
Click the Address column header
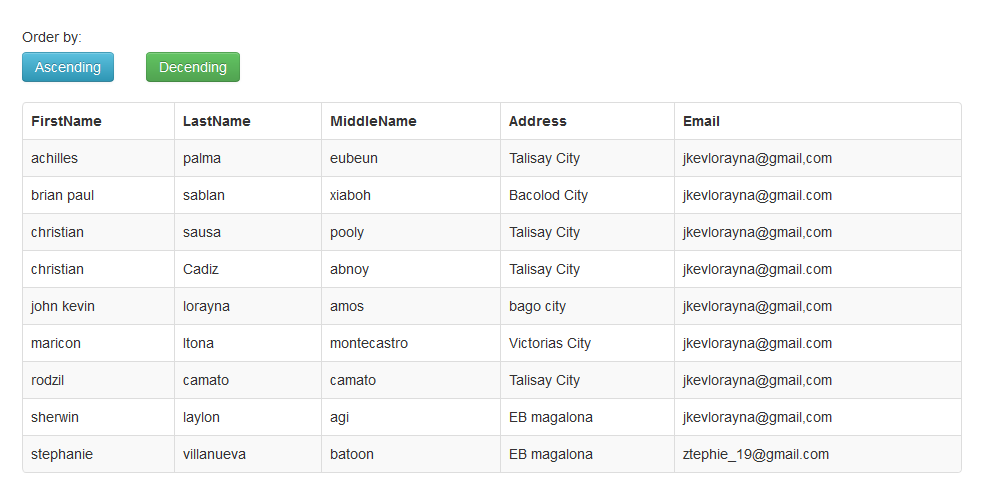(587, 122)
